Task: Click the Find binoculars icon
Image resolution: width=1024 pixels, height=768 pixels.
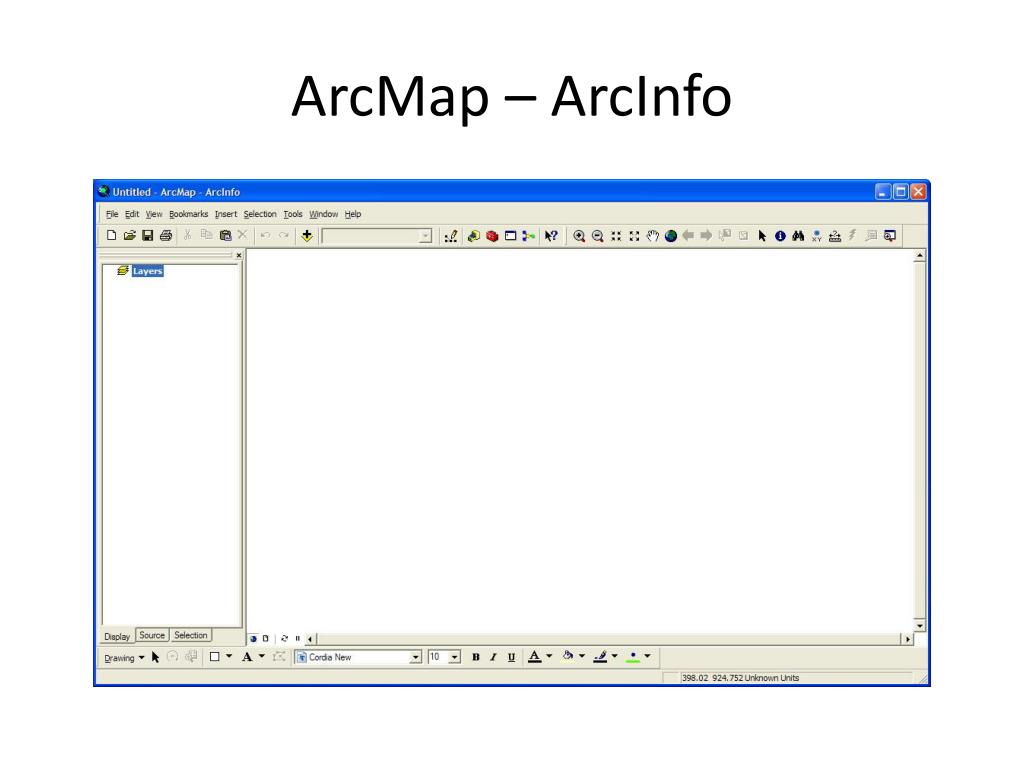Action: point(798,236)
